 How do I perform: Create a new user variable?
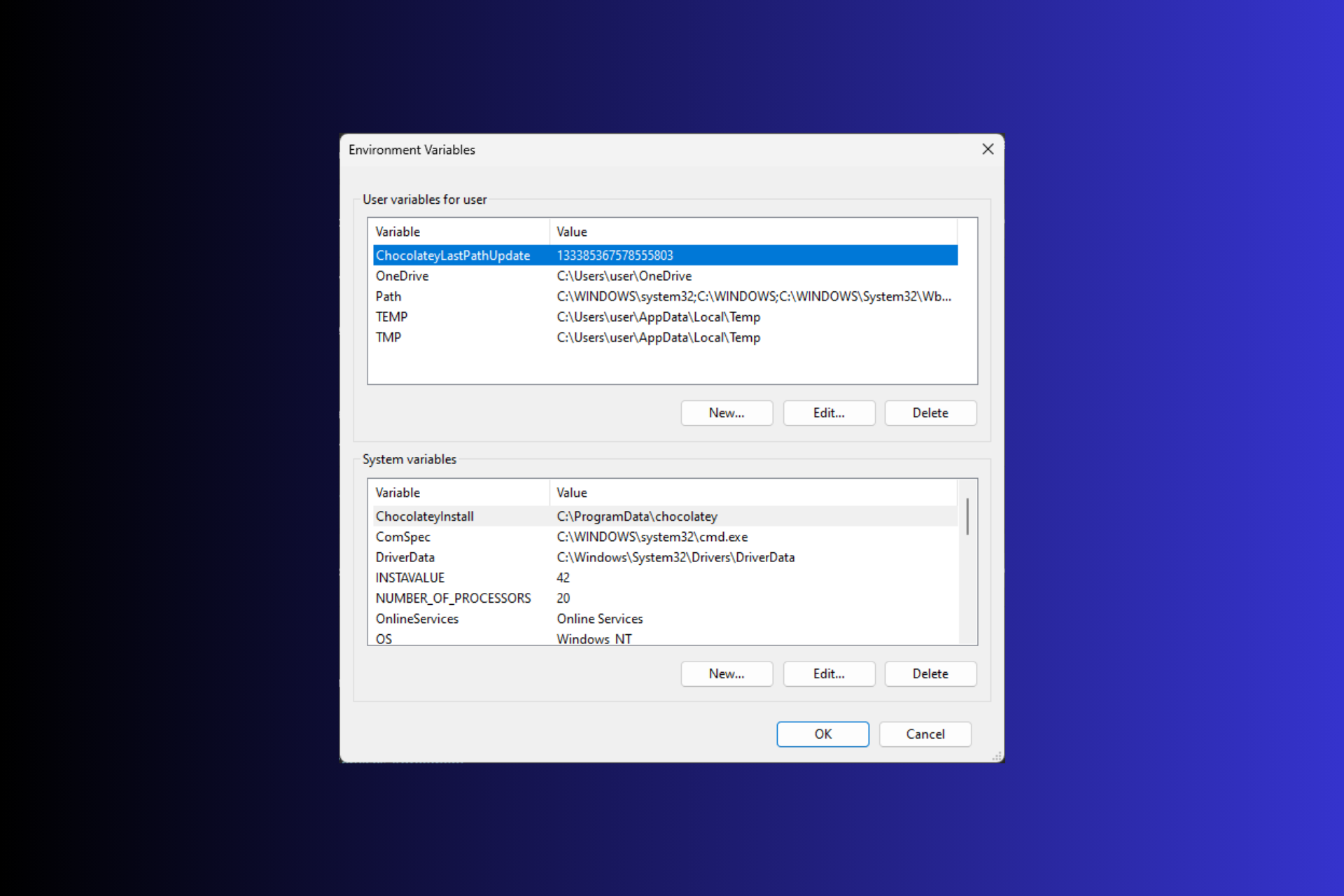(x=726, y=412)
